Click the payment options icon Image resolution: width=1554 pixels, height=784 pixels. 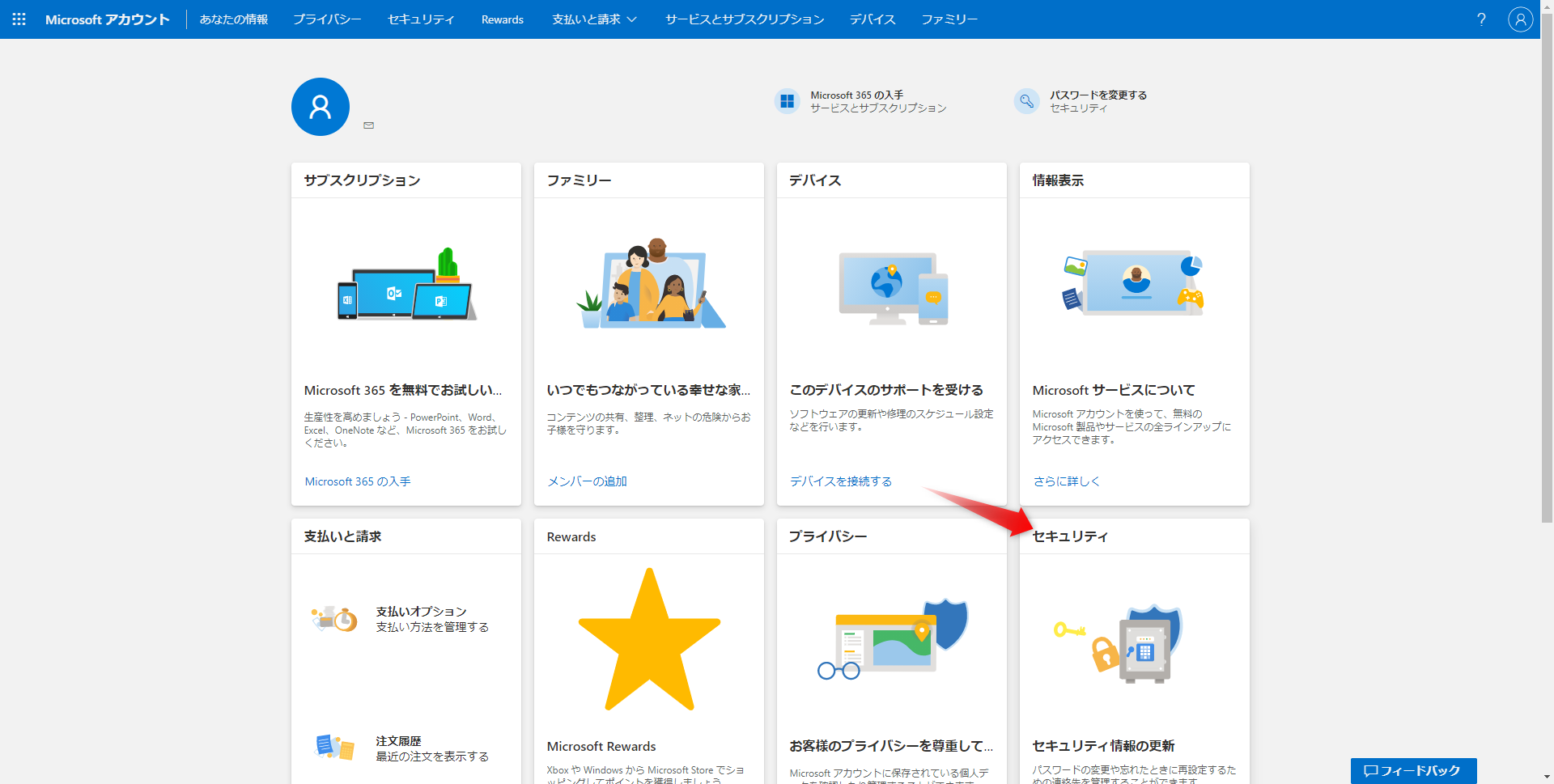(334, 619)
